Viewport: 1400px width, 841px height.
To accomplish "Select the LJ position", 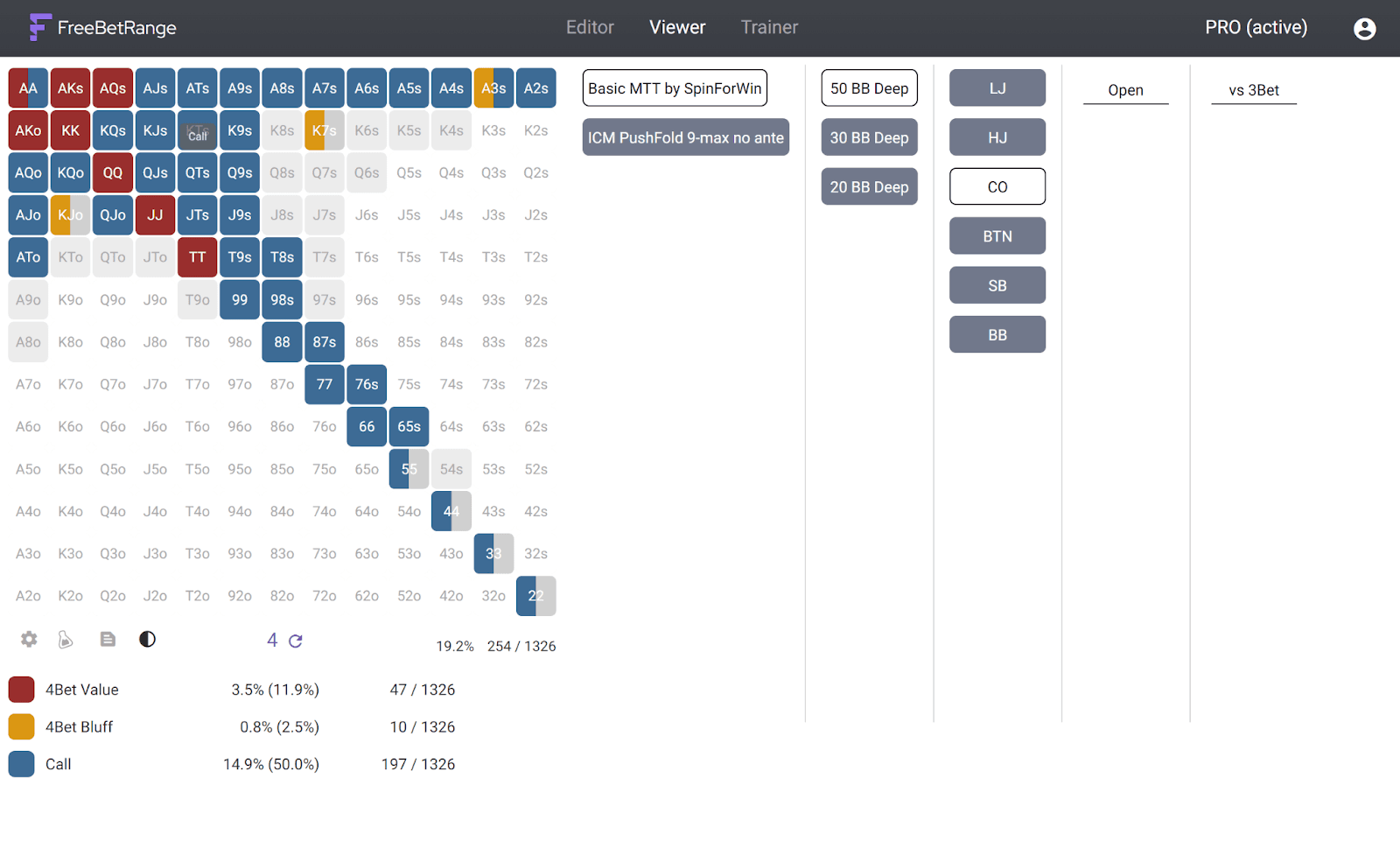I will tap(997, 88).
